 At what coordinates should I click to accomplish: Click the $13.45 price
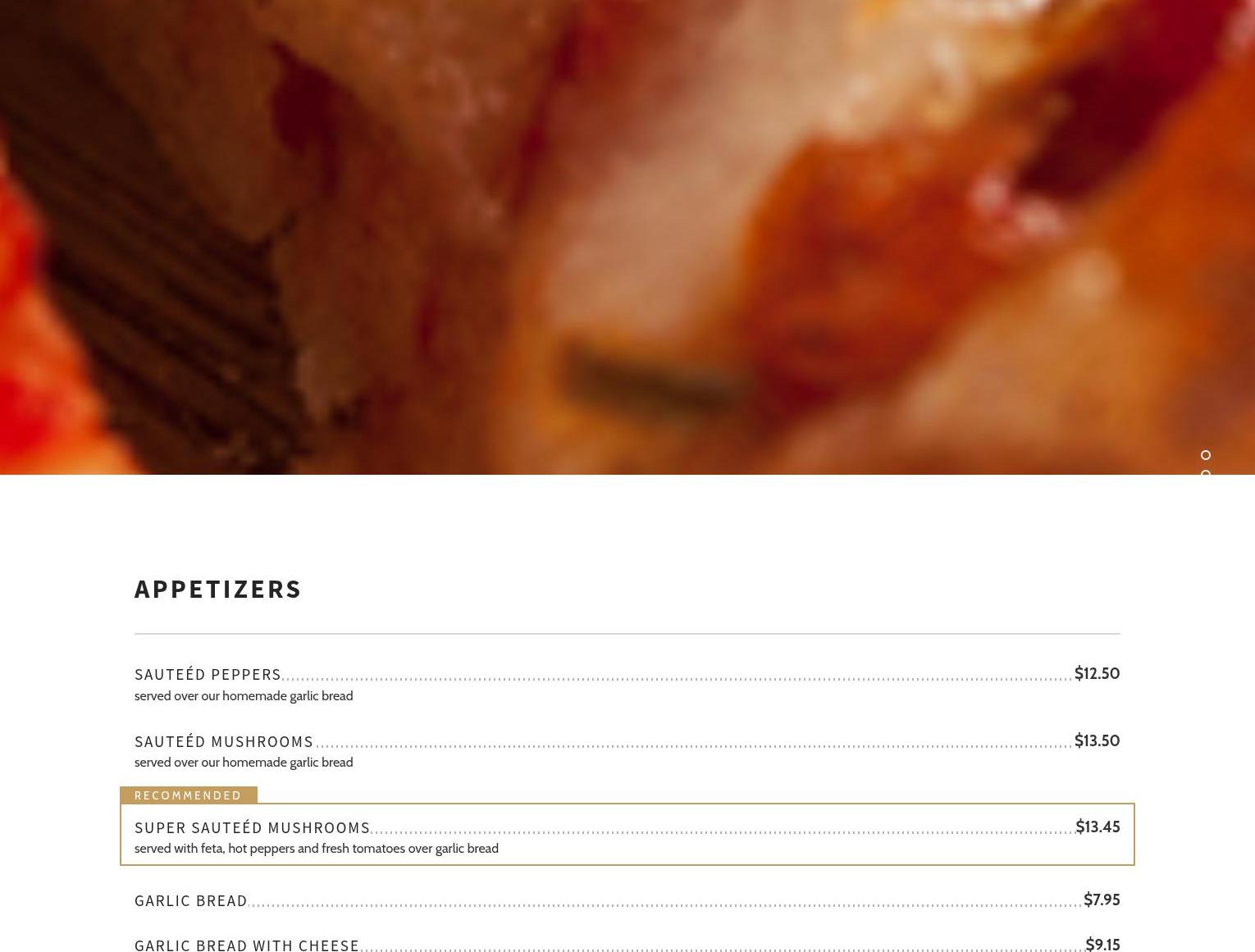[x=1098, y=827]
